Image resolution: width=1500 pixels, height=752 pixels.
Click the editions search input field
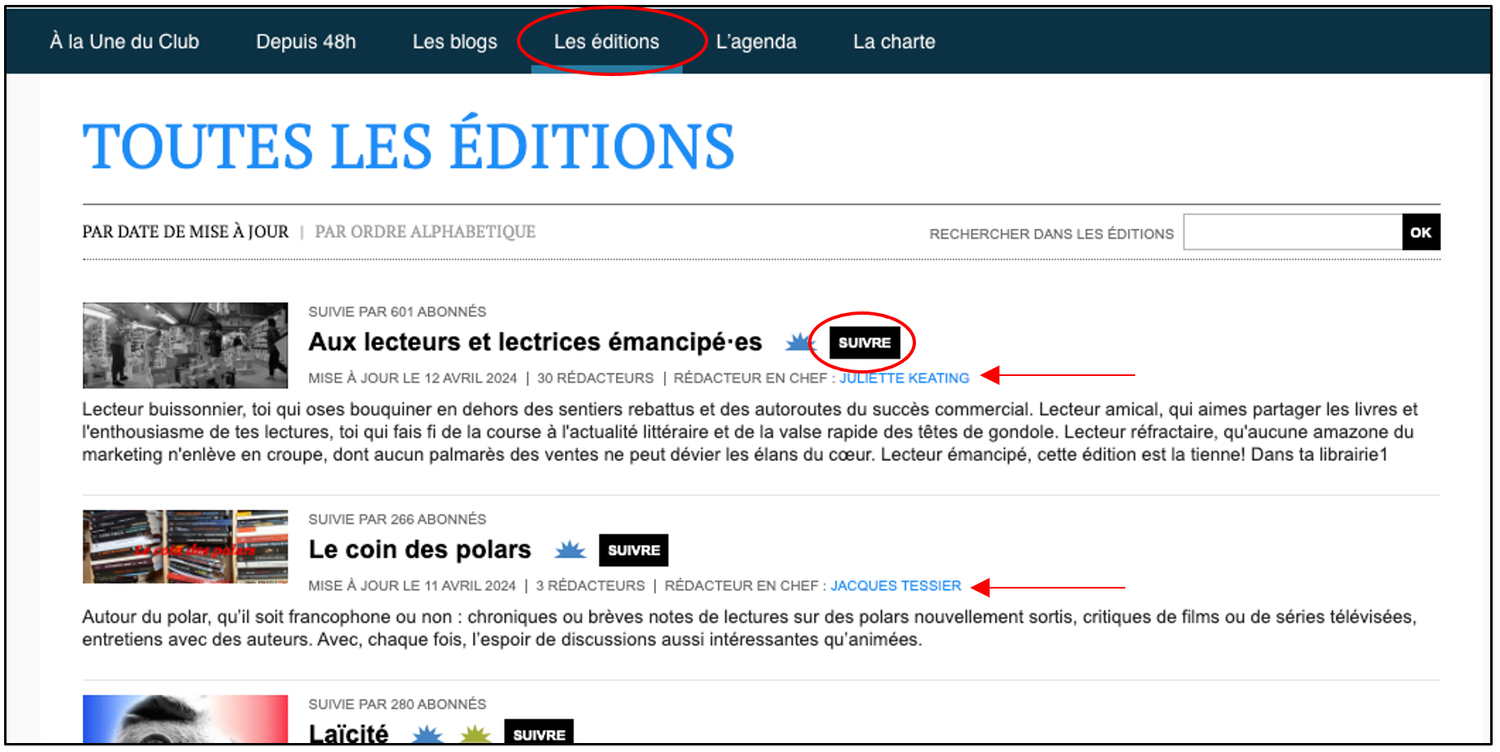click(x=1293, y=232)
